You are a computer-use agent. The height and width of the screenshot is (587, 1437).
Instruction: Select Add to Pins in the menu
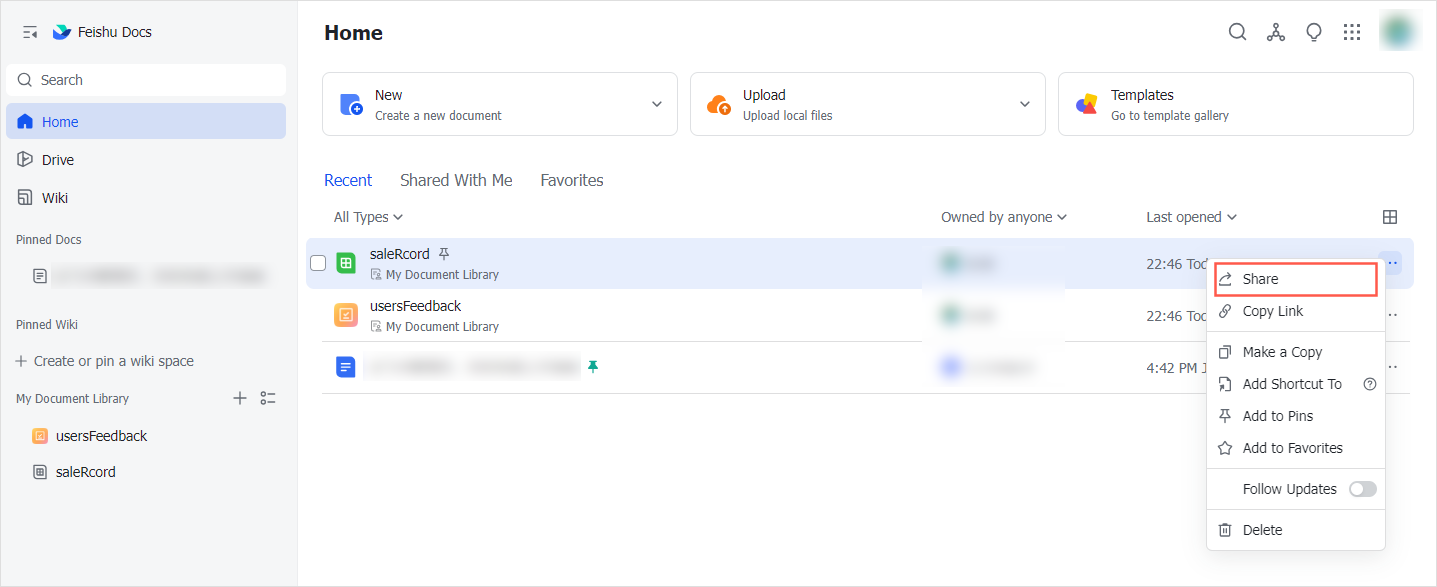point(1296,416)
